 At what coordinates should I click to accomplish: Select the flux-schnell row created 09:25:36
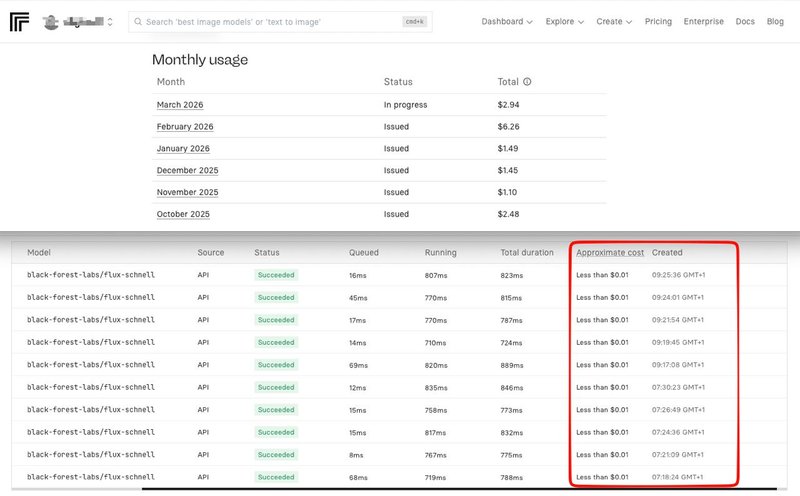[399, 275]
